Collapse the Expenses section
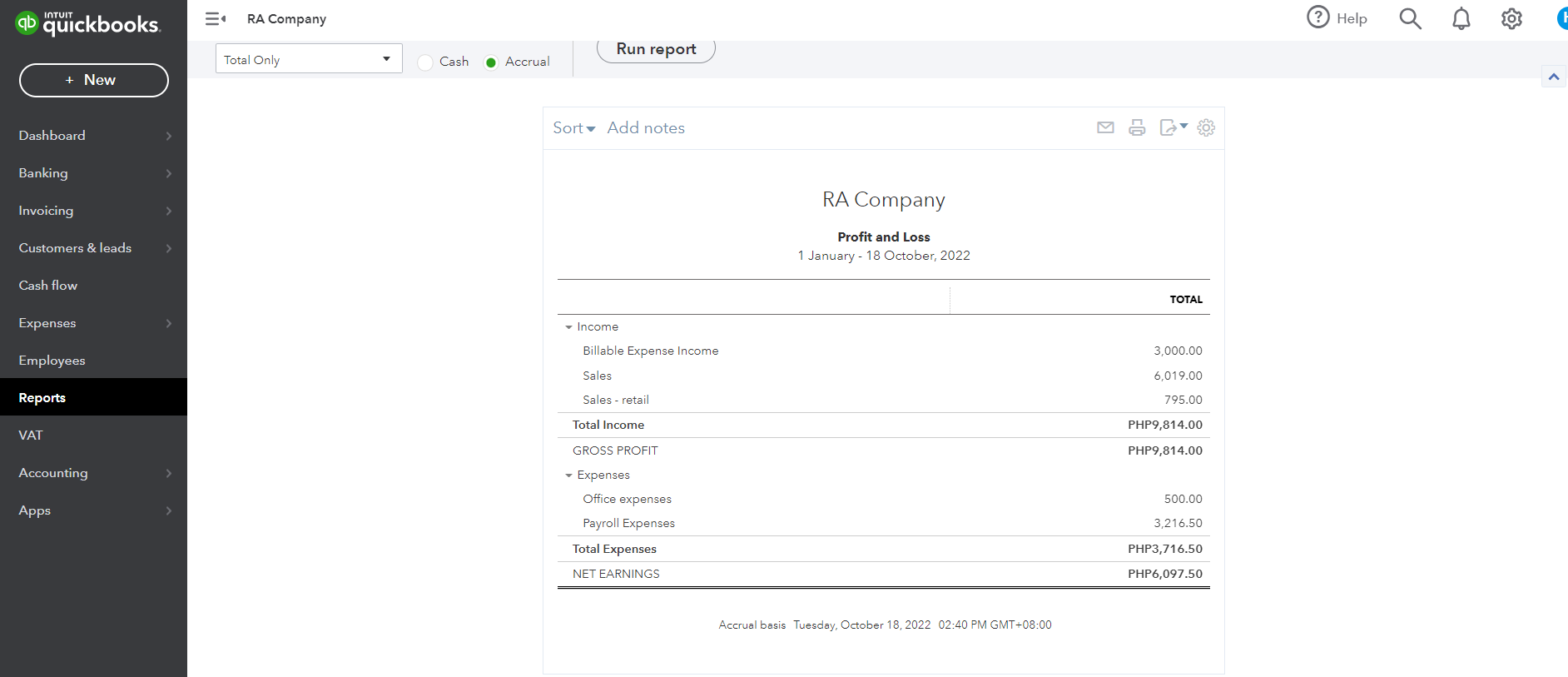The height and width of the screenshot is (677, 1568). 569,475
